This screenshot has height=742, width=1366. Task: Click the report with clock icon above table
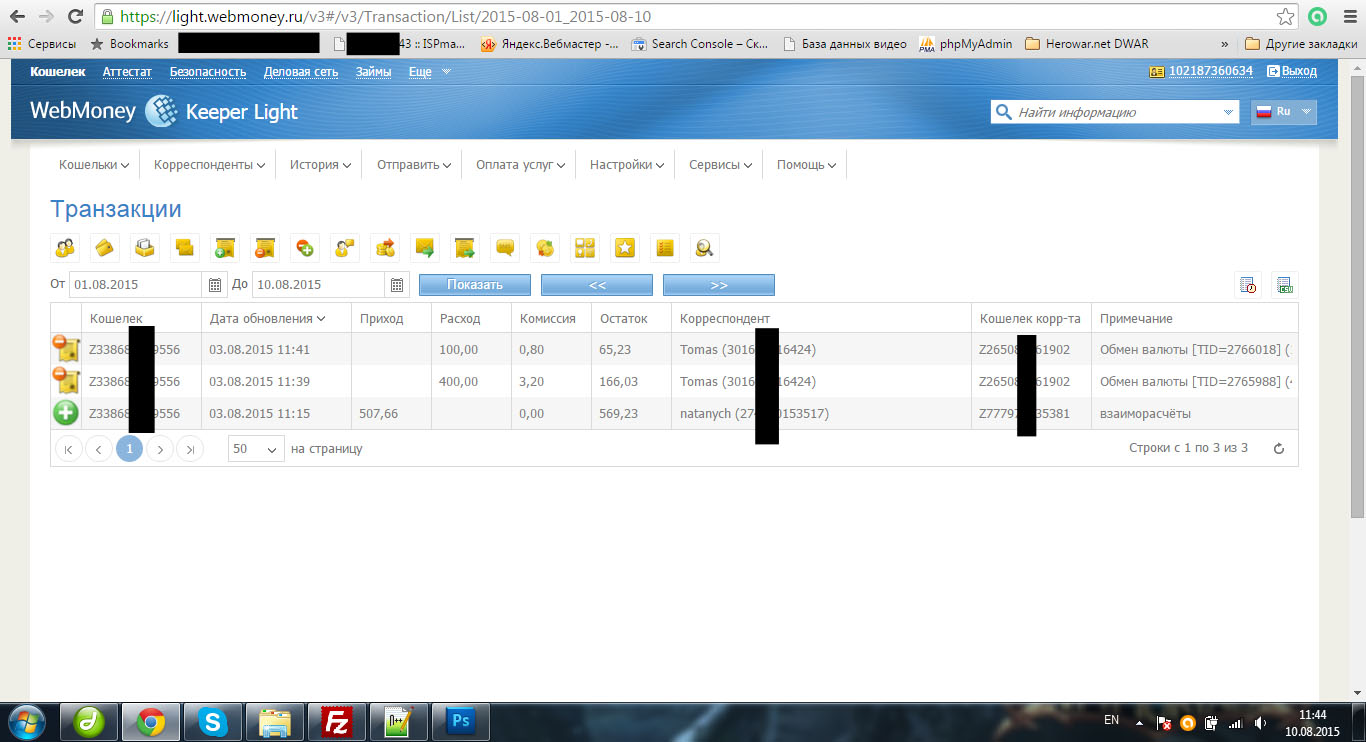(1249, 285)
